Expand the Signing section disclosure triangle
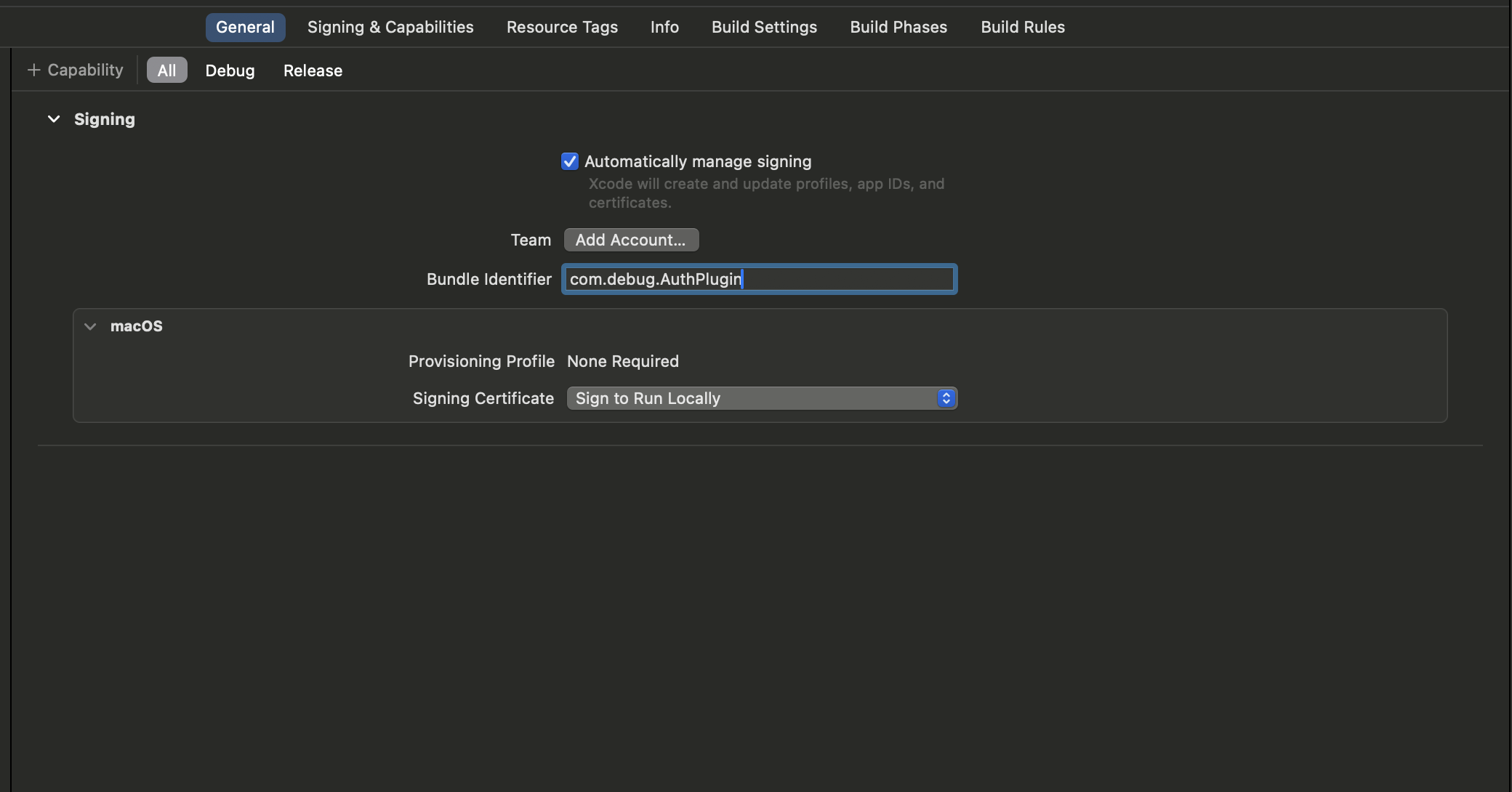The height and width of the screenshot is (792, 1512). coord(53,118)
